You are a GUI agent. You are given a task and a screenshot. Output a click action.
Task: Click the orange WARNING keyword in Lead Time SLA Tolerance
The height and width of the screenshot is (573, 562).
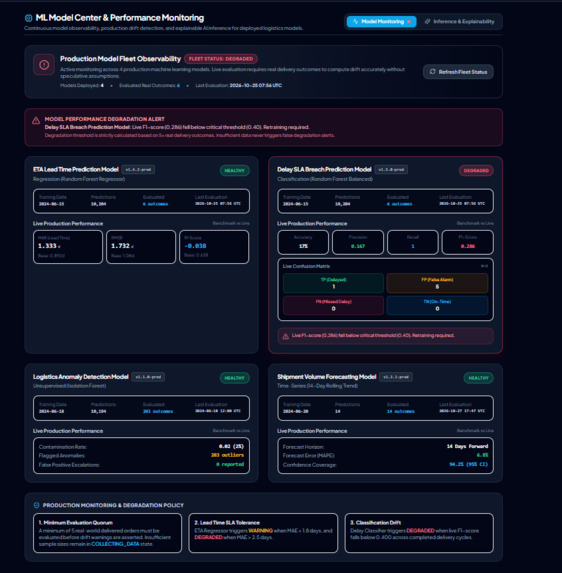[x=261, y=531]
